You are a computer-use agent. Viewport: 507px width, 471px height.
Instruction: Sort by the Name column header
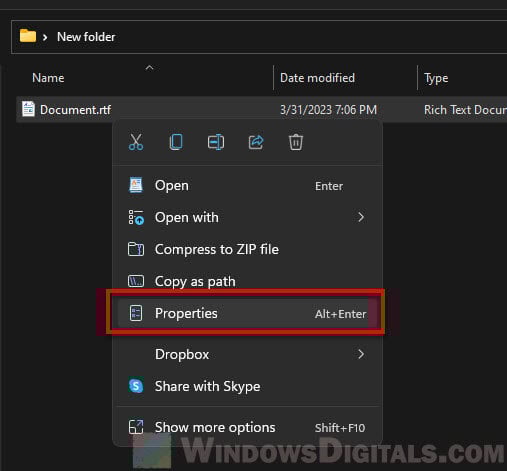tap(48, 78)
